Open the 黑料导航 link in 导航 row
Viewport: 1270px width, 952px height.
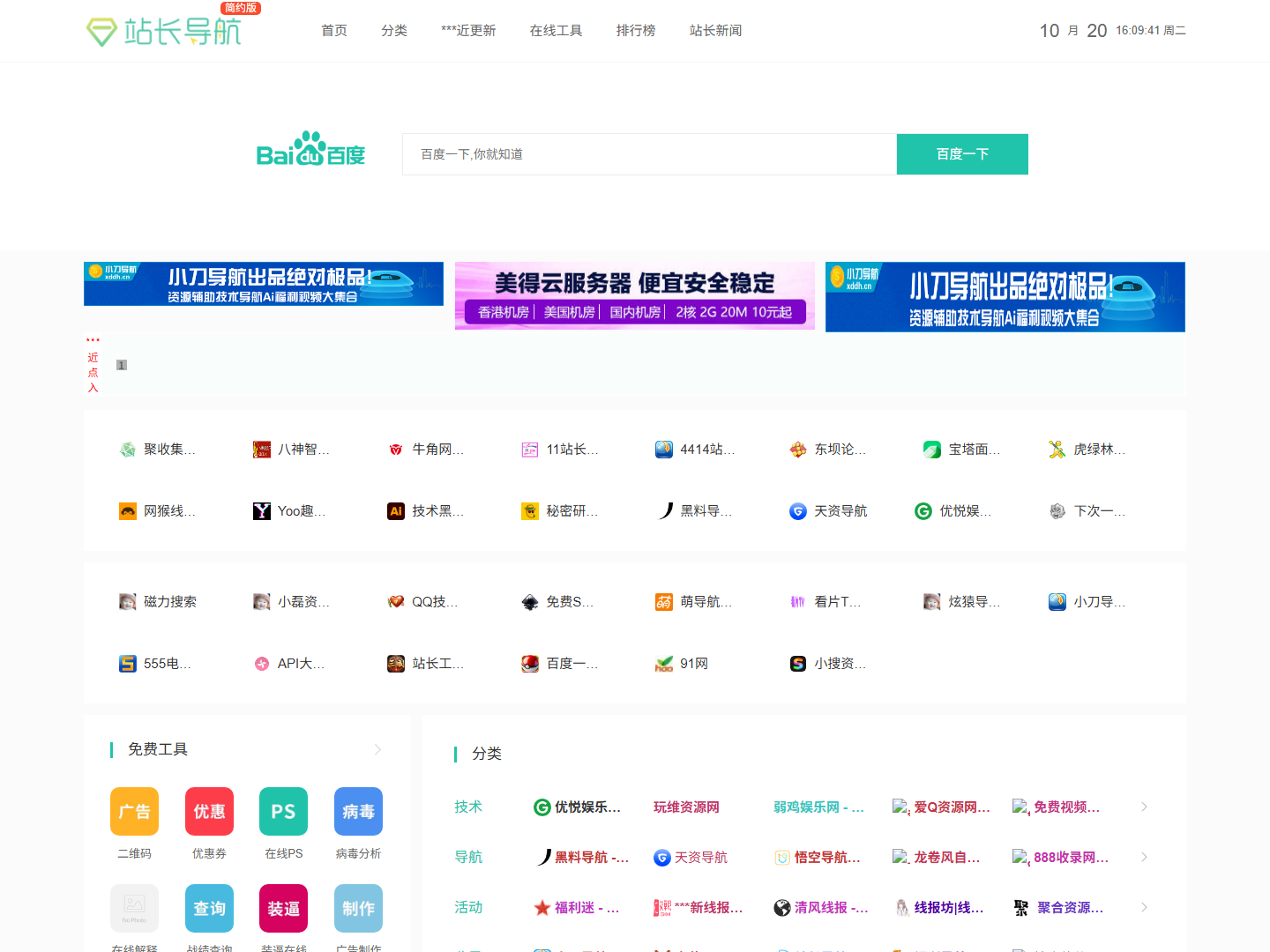pos(592,857)
